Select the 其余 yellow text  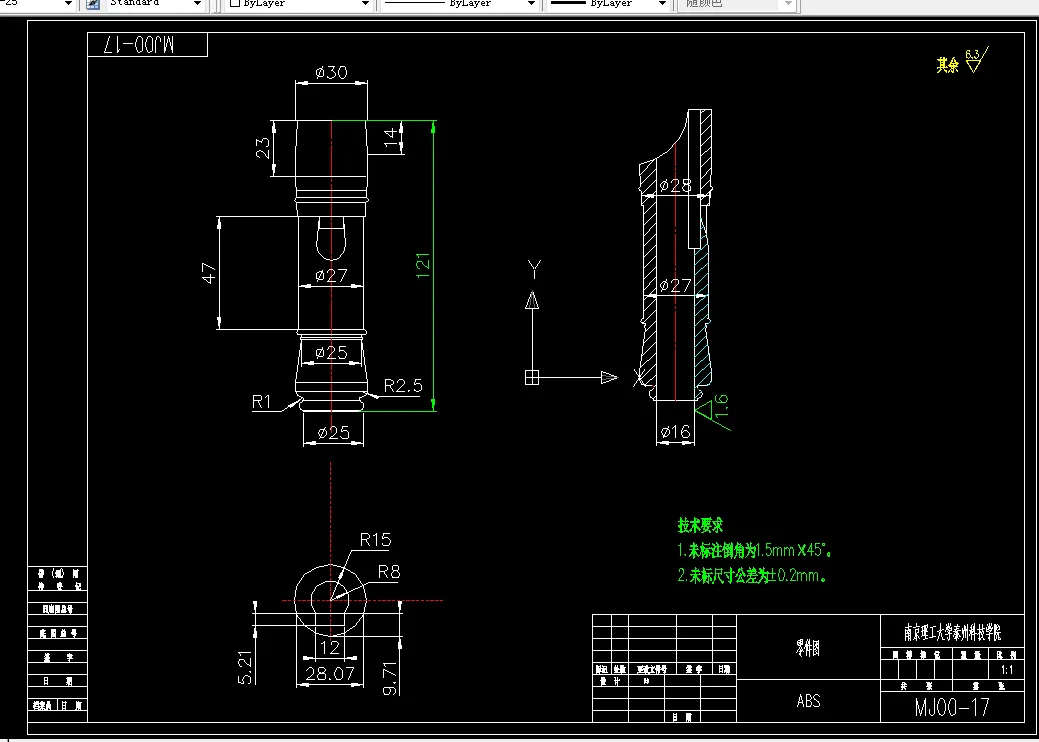947,65
